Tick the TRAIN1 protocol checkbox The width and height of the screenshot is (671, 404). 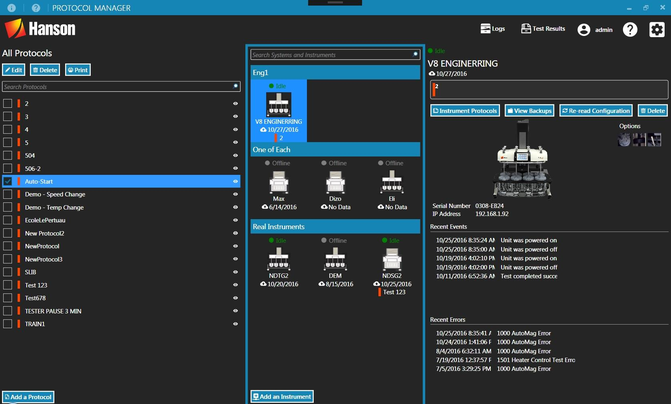tap(8, 323)
